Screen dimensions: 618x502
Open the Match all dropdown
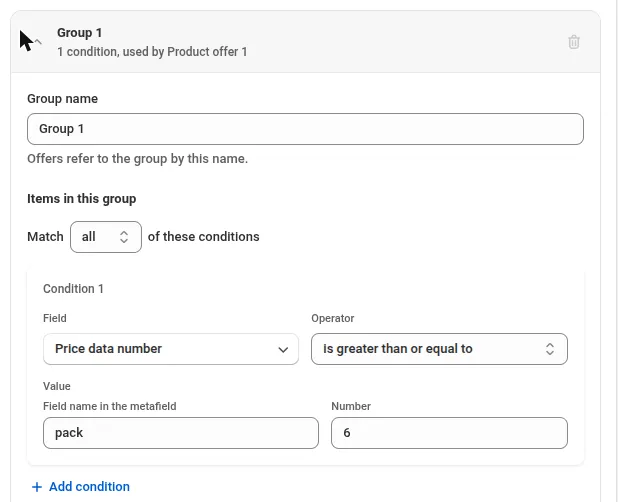[x=106, y=237]
